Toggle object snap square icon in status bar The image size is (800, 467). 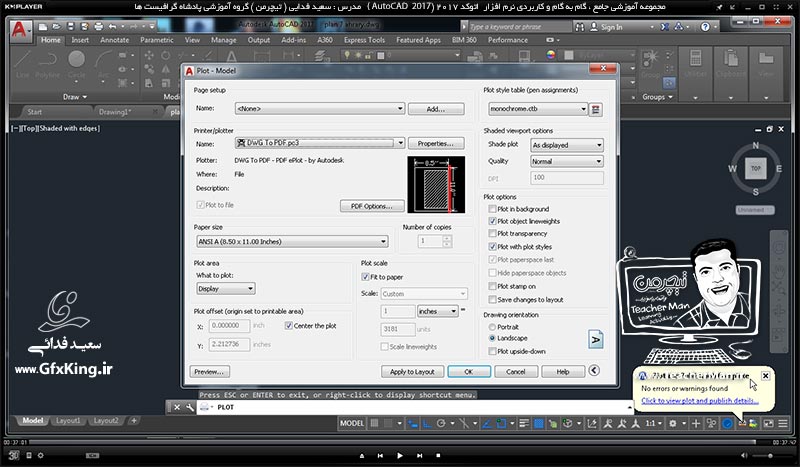click(502, 423)
